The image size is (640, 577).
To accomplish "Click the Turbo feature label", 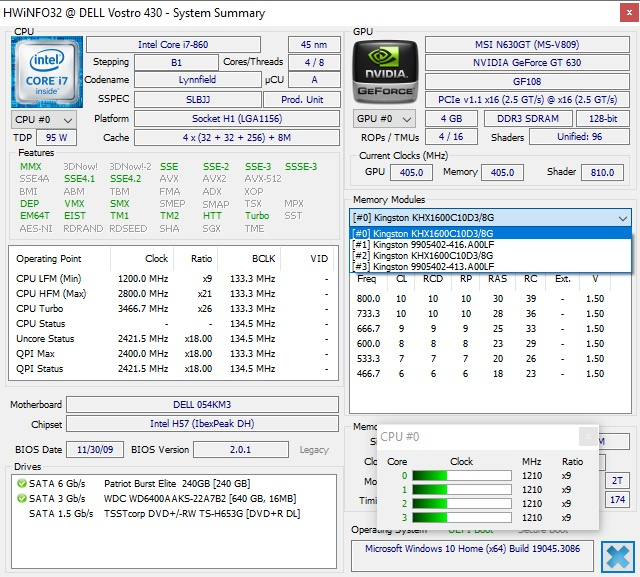I will coord(257,215).
